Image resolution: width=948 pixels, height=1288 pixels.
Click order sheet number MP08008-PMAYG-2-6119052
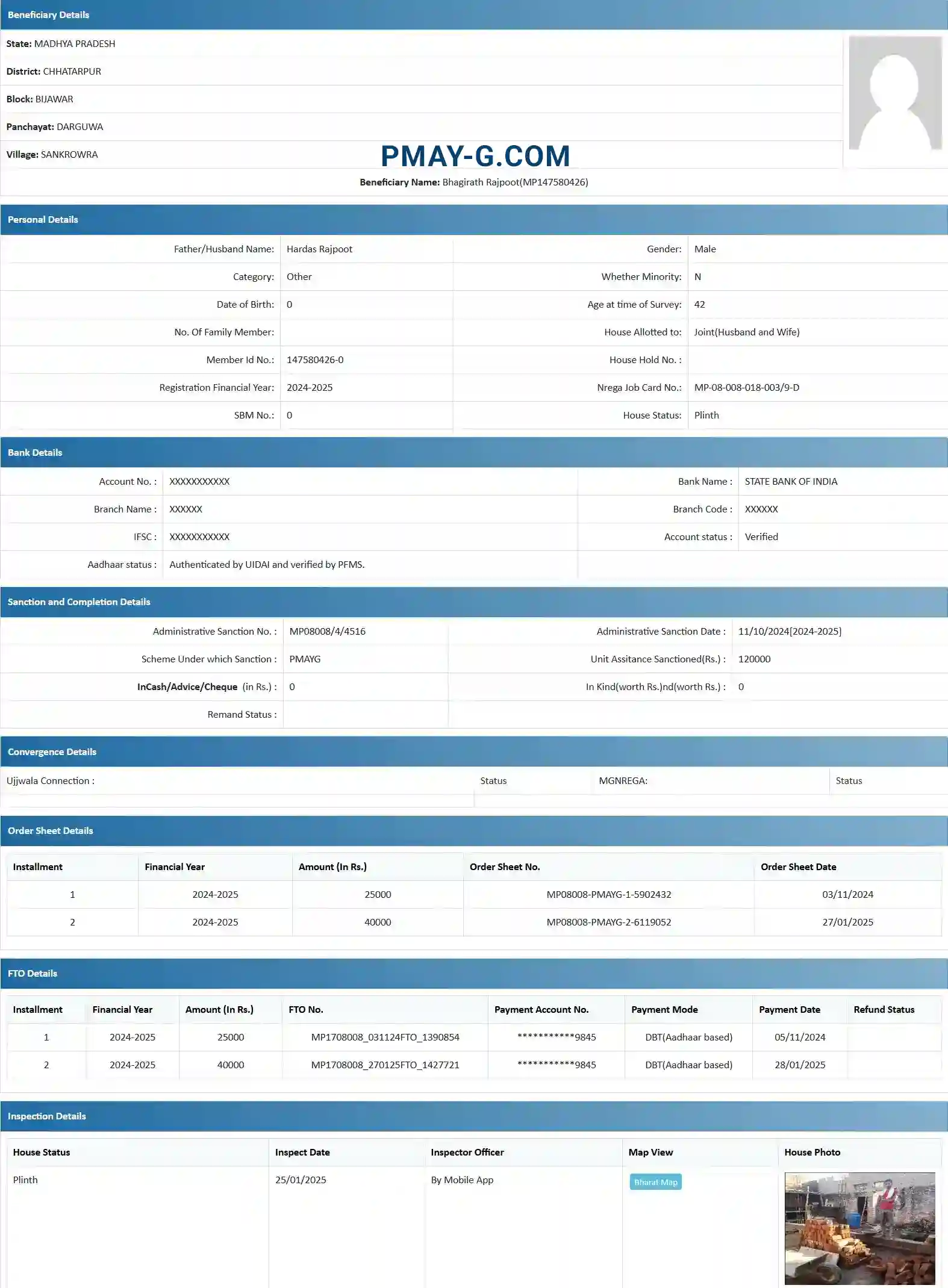(x=608, y=922)
